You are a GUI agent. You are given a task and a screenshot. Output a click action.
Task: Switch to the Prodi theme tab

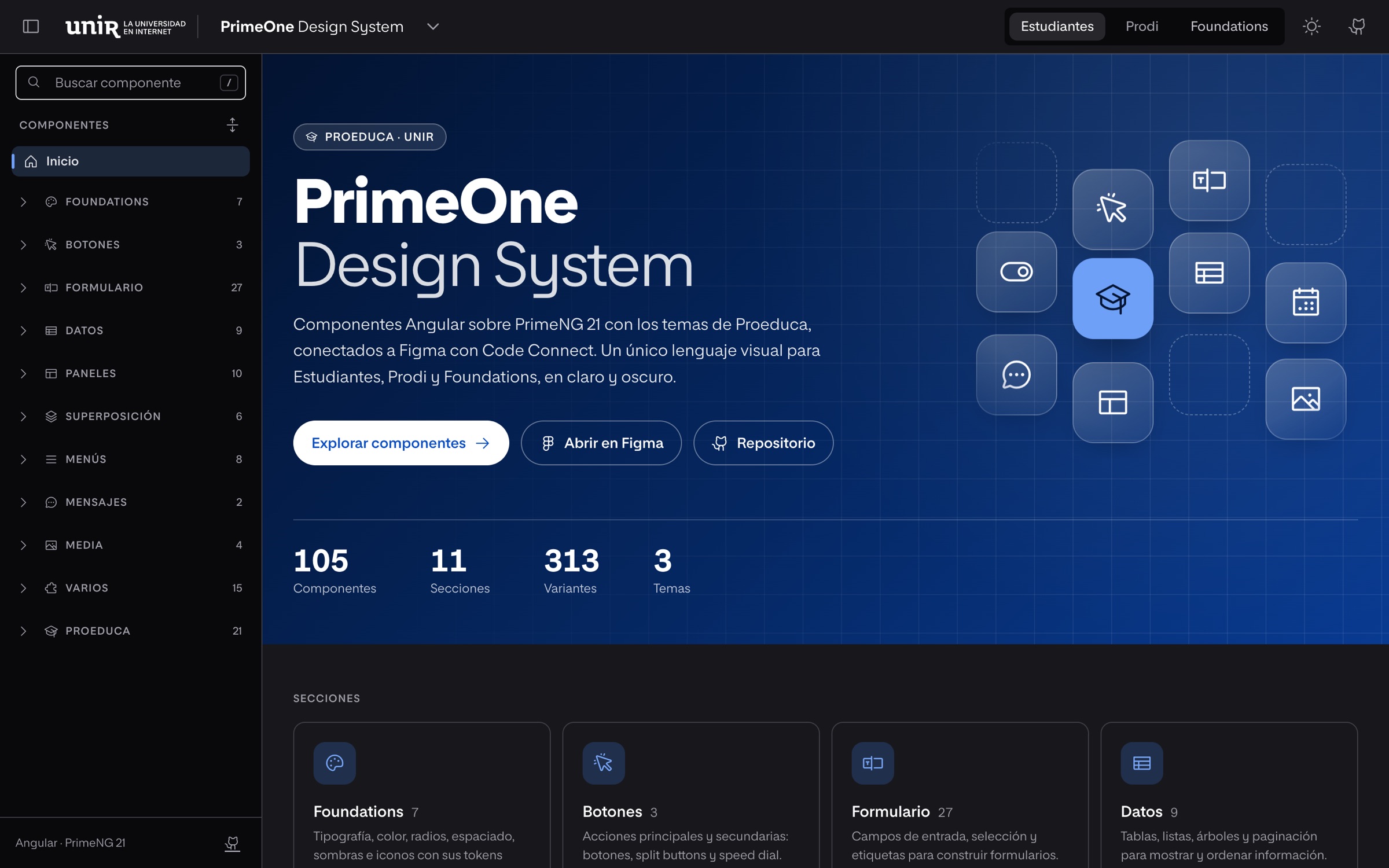click(x=1141, y=27)
